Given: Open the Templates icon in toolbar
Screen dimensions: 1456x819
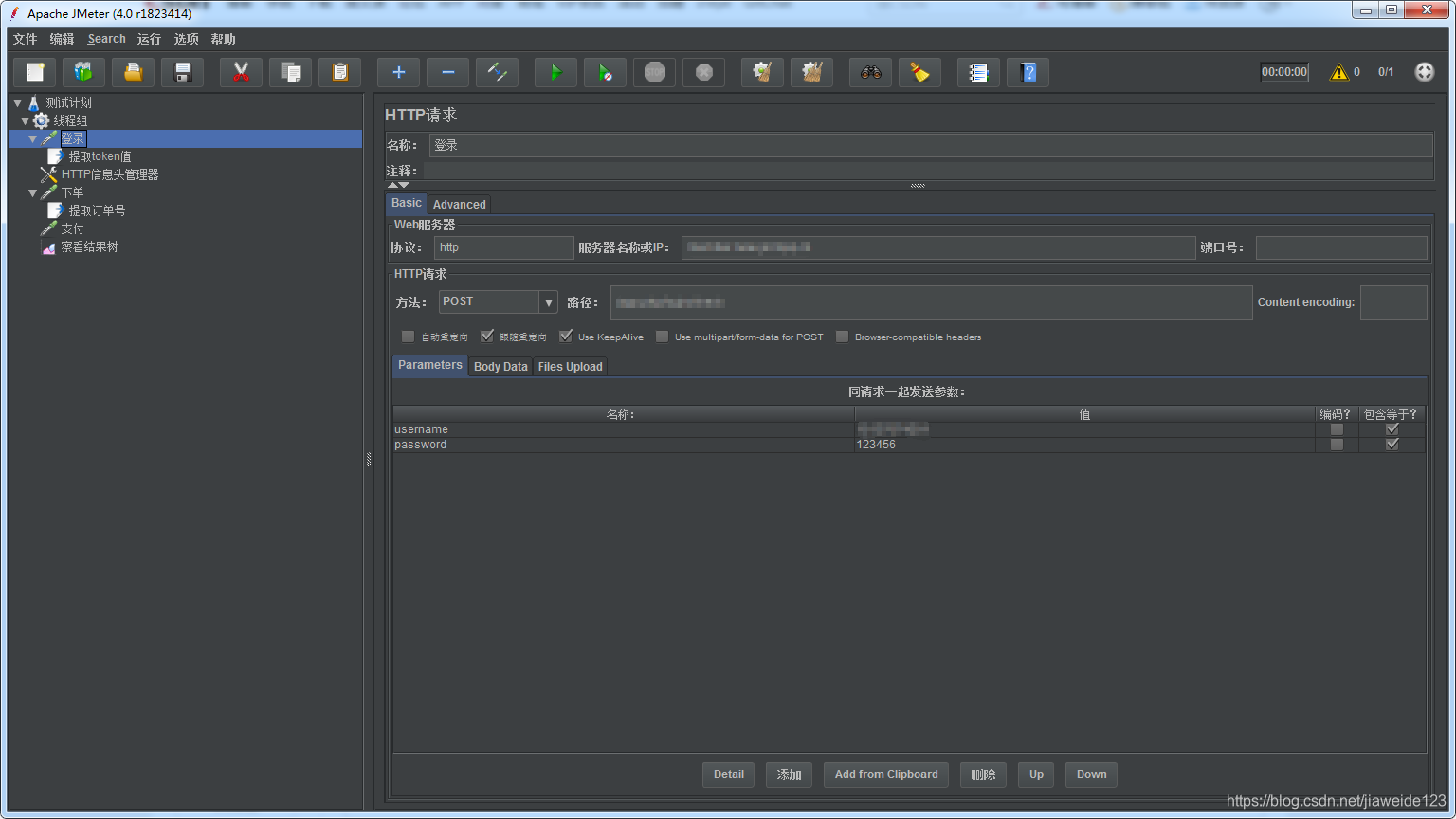Looking at the screenshot, I should pyautogui.click(x=84, y=72).
